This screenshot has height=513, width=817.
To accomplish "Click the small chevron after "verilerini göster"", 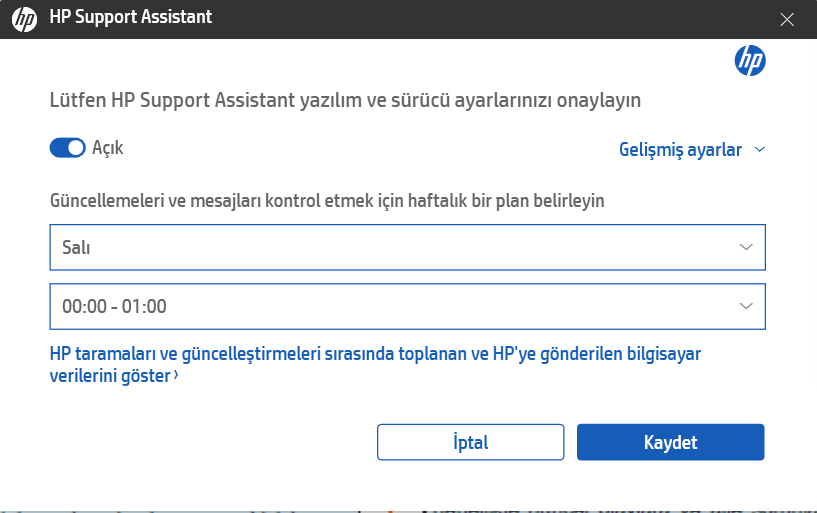I will point(176,376).
